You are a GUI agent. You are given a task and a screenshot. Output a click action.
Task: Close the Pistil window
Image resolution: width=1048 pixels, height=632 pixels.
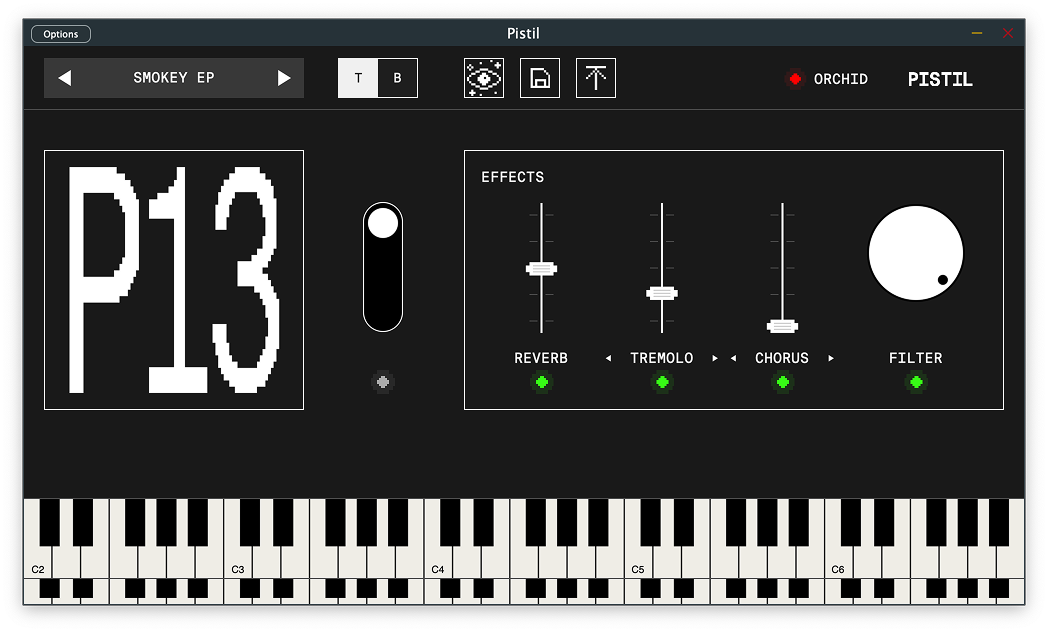(1008, 33)
